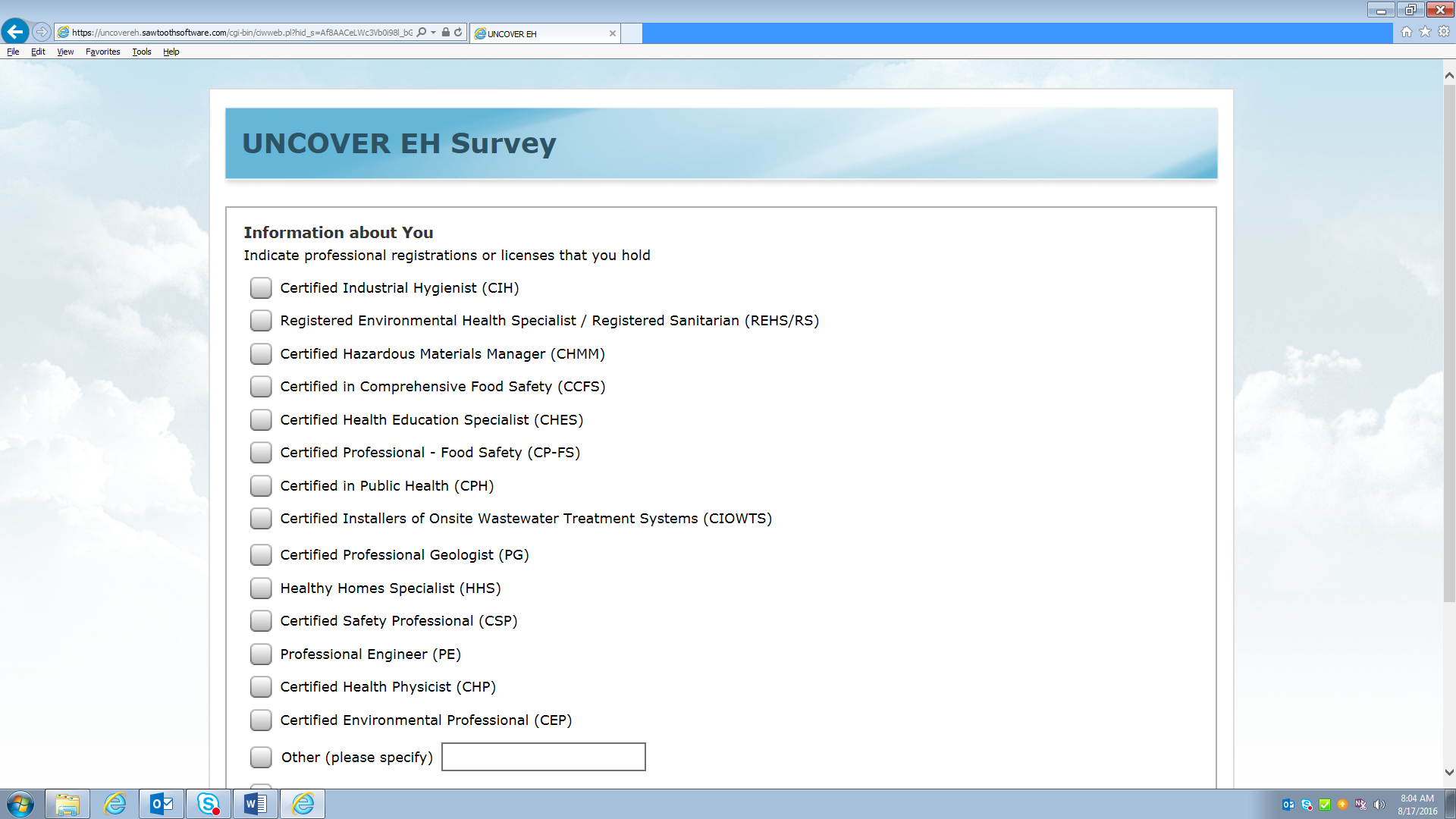Expand the address bar dropdown arrow
The height and width of the screenshot is (819, 1456).
[433, 33]
